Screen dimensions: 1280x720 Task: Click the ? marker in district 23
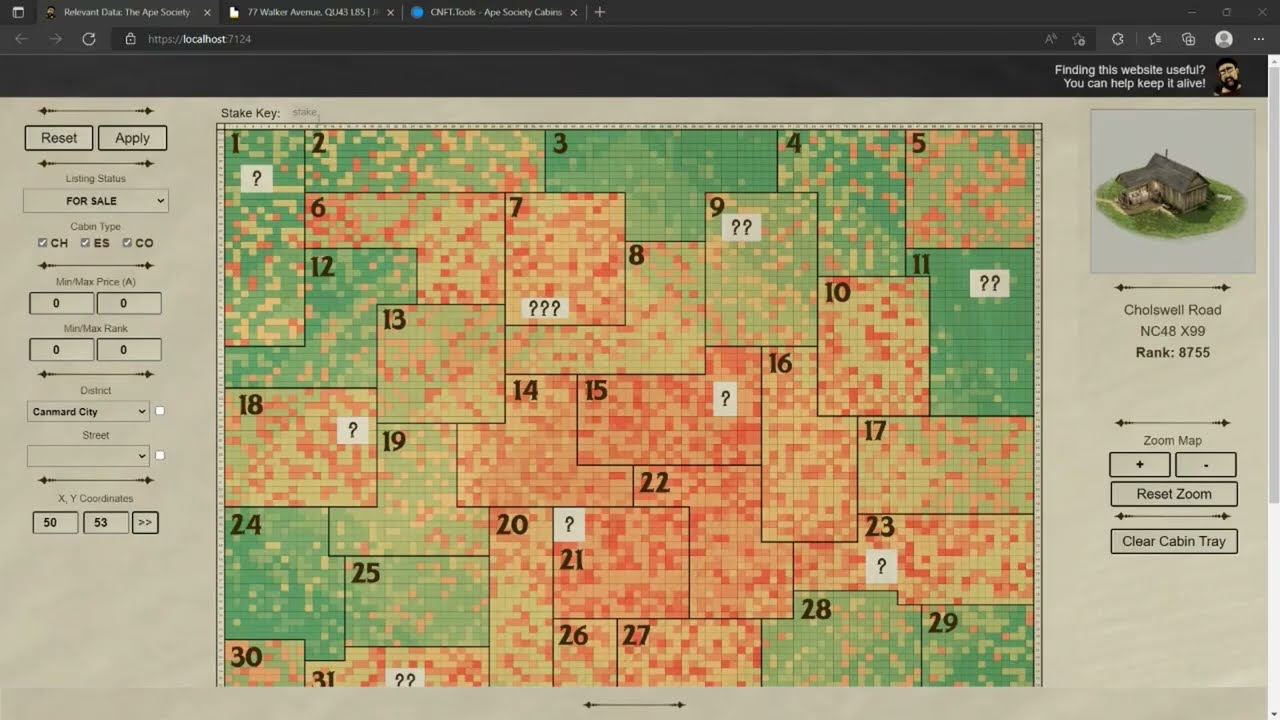click(x=881, y=566)
